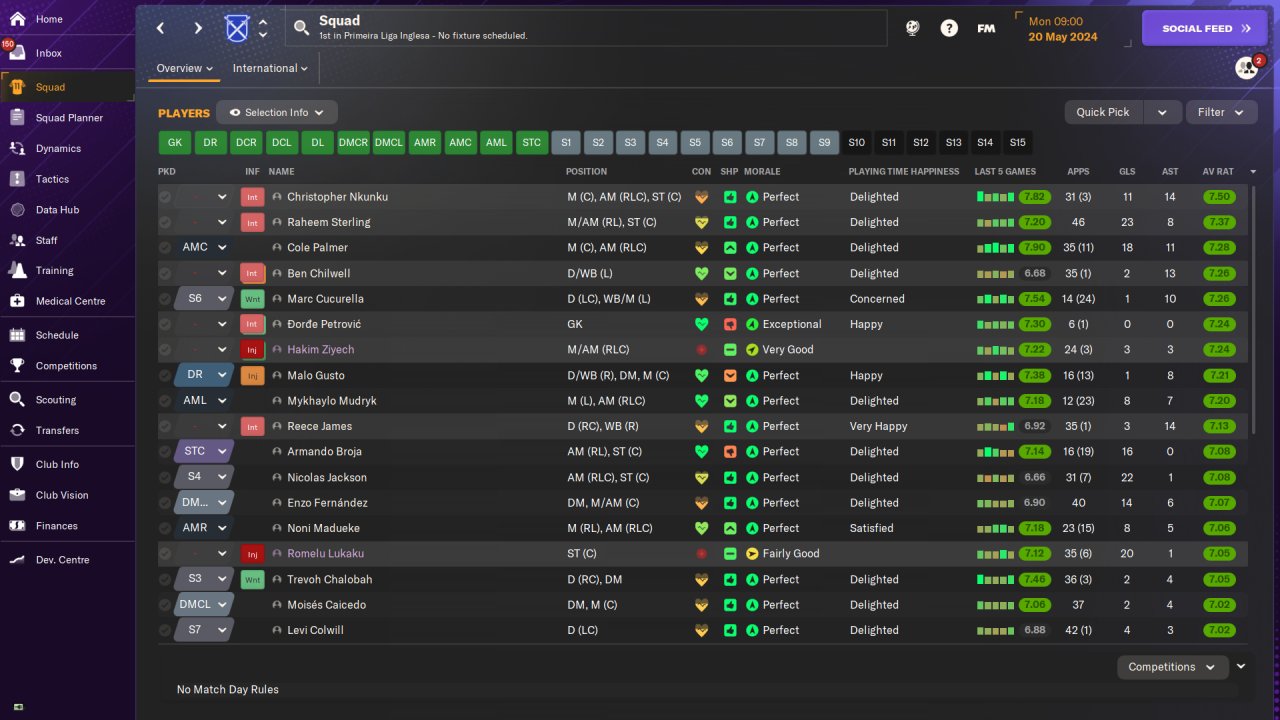Collapse the match day rules panel chevron

click(1241, 667)
